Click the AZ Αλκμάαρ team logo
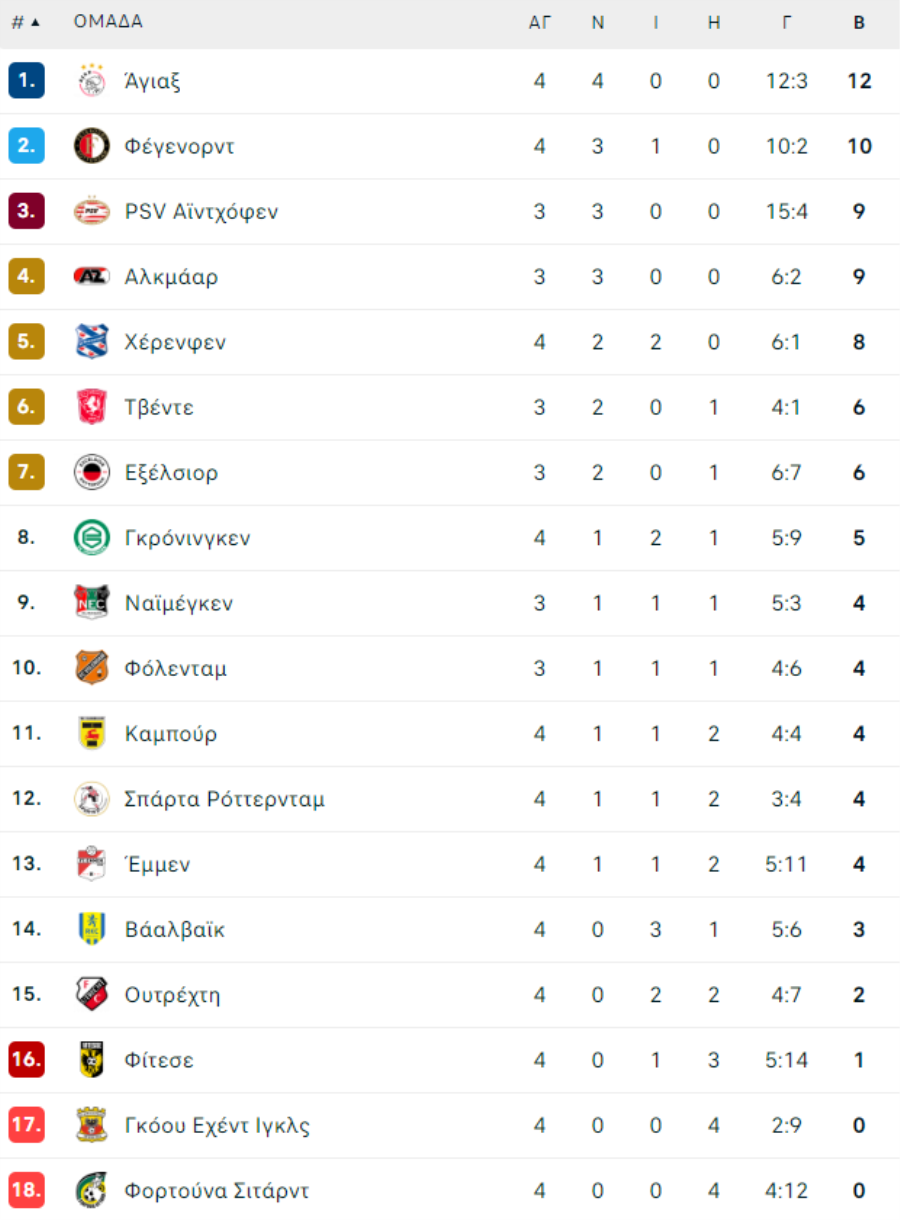The image size is (900, 1220). click(x=92, y=277)
